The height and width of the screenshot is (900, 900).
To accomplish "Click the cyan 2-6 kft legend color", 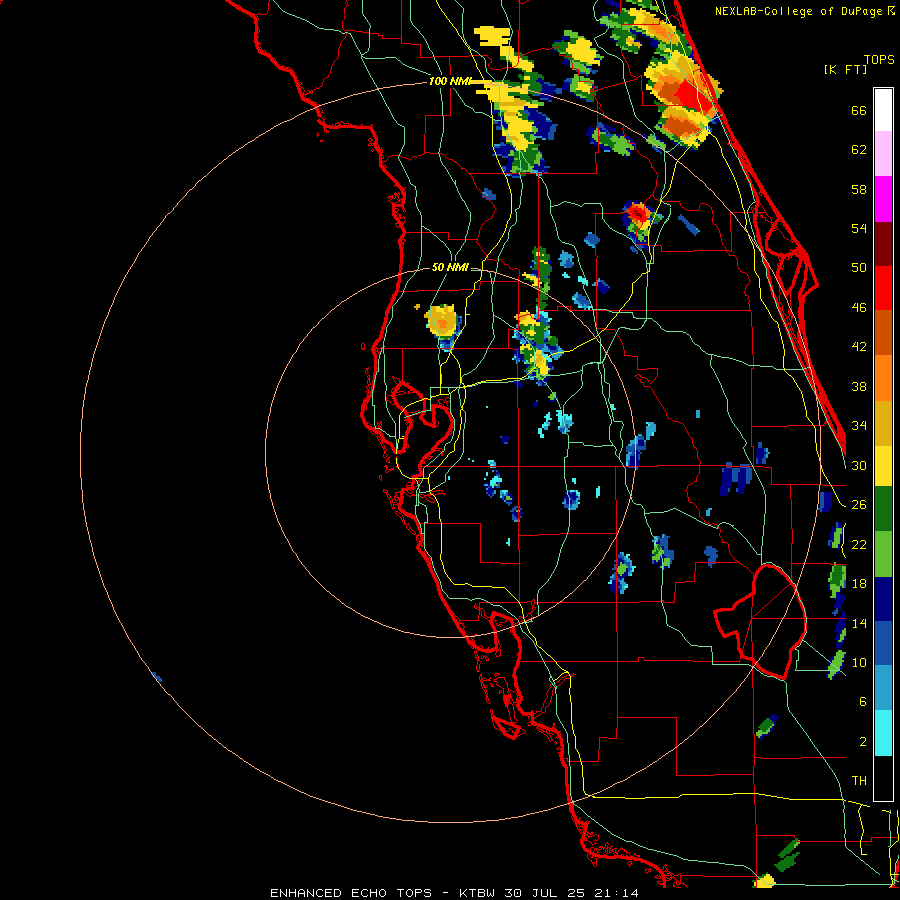I will pyautogui.click(x=883, y=733).
